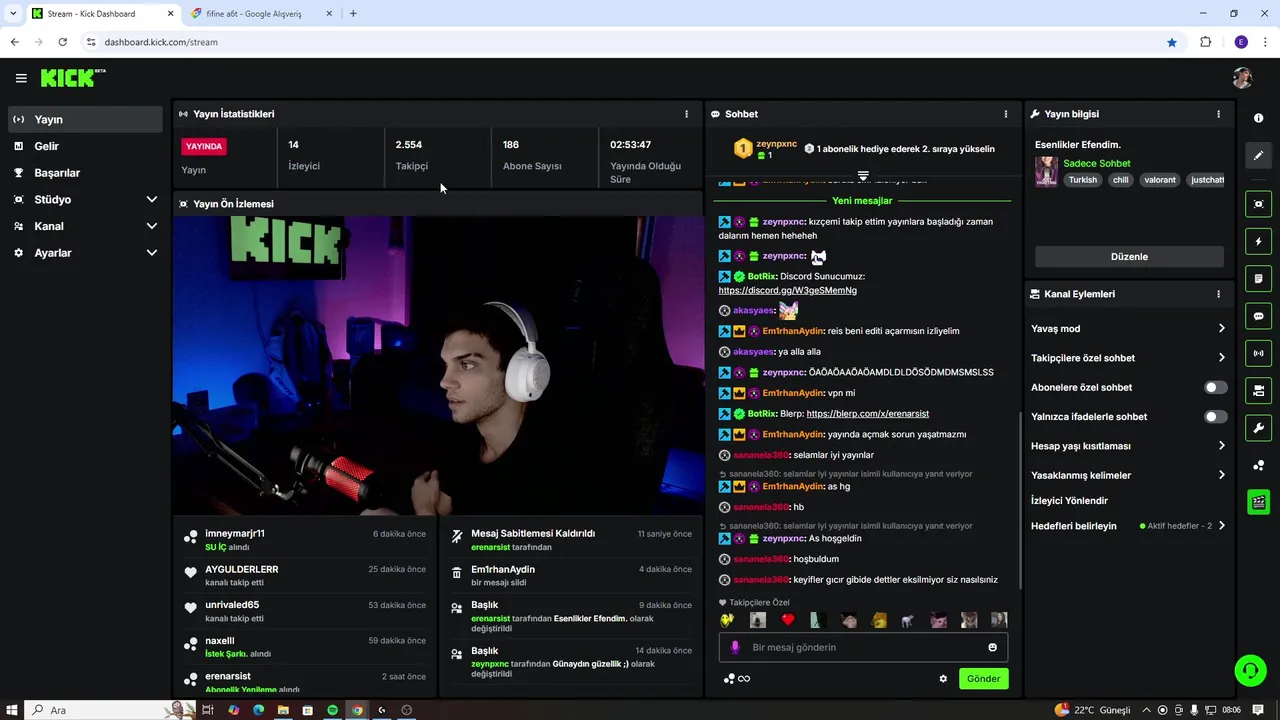Viewport: 1280px width, 720px height.
Task: Click the Kick logo in the header
Action: point(73,78)
